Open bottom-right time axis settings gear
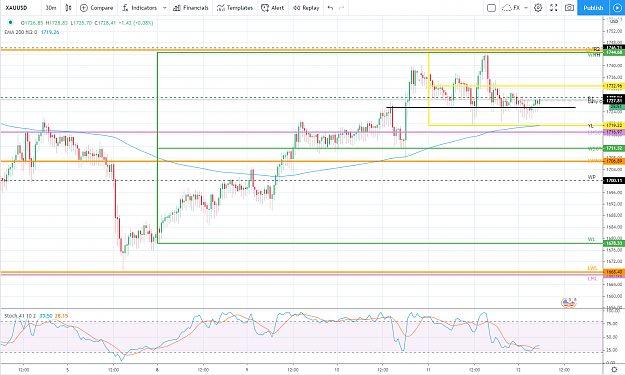 click(x=614, y=370)
